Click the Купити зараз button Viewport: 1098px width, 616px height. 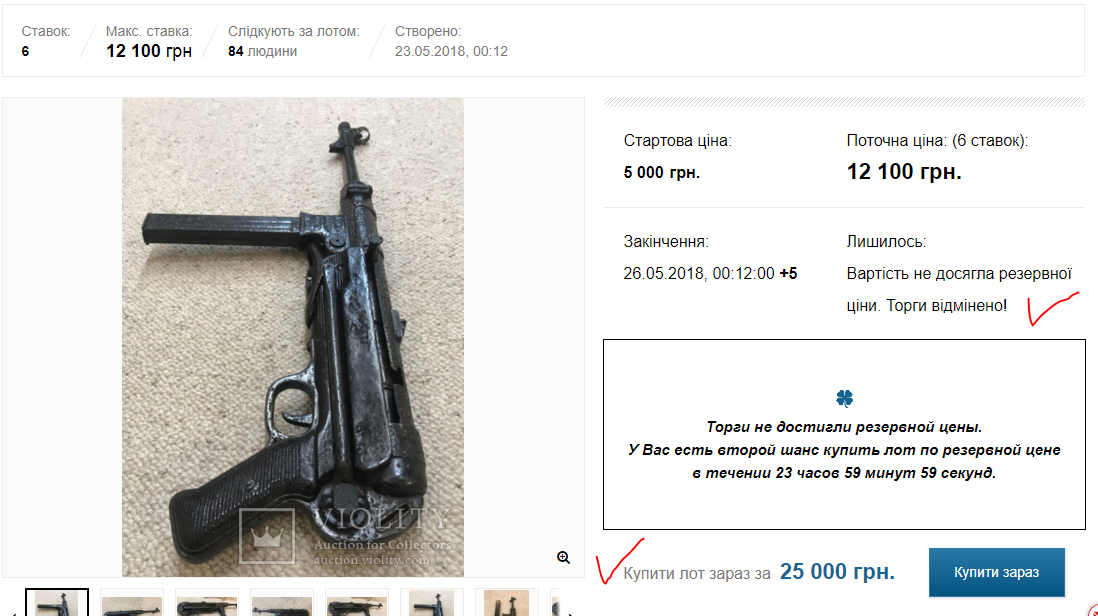(x=996, y=572)
